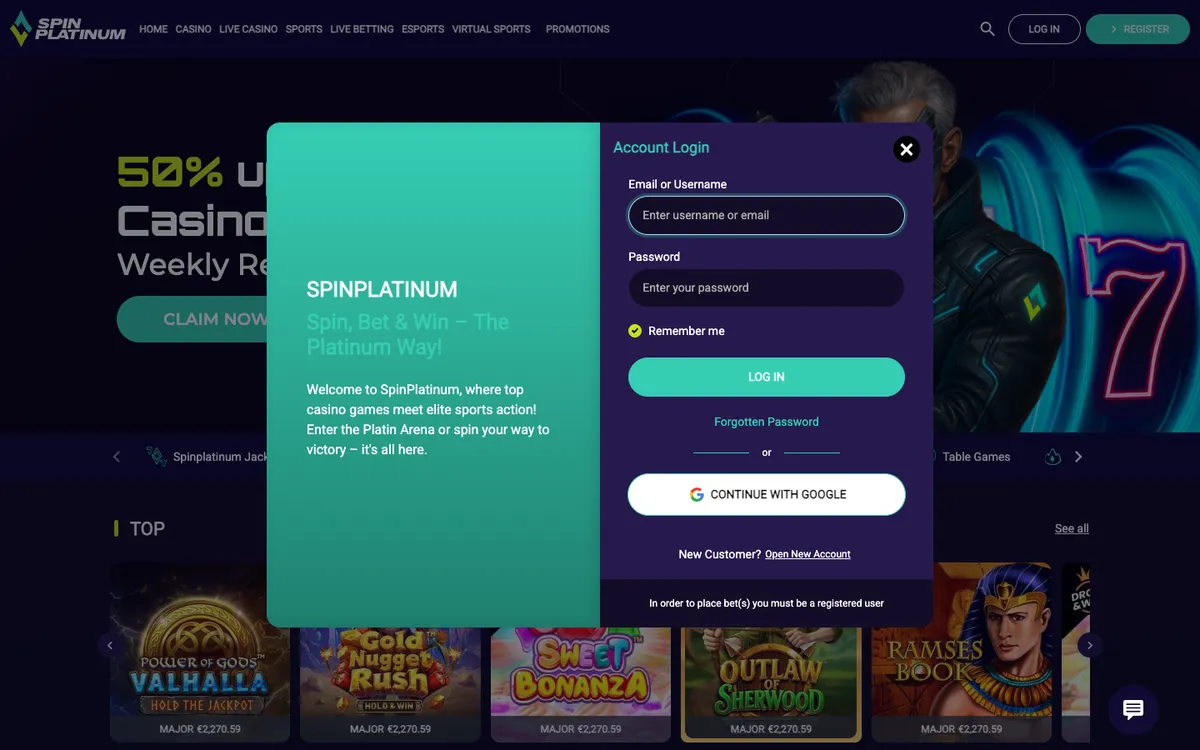Click the Google logo in the sign-in button
1200x750 pixels.
(697, 494)
